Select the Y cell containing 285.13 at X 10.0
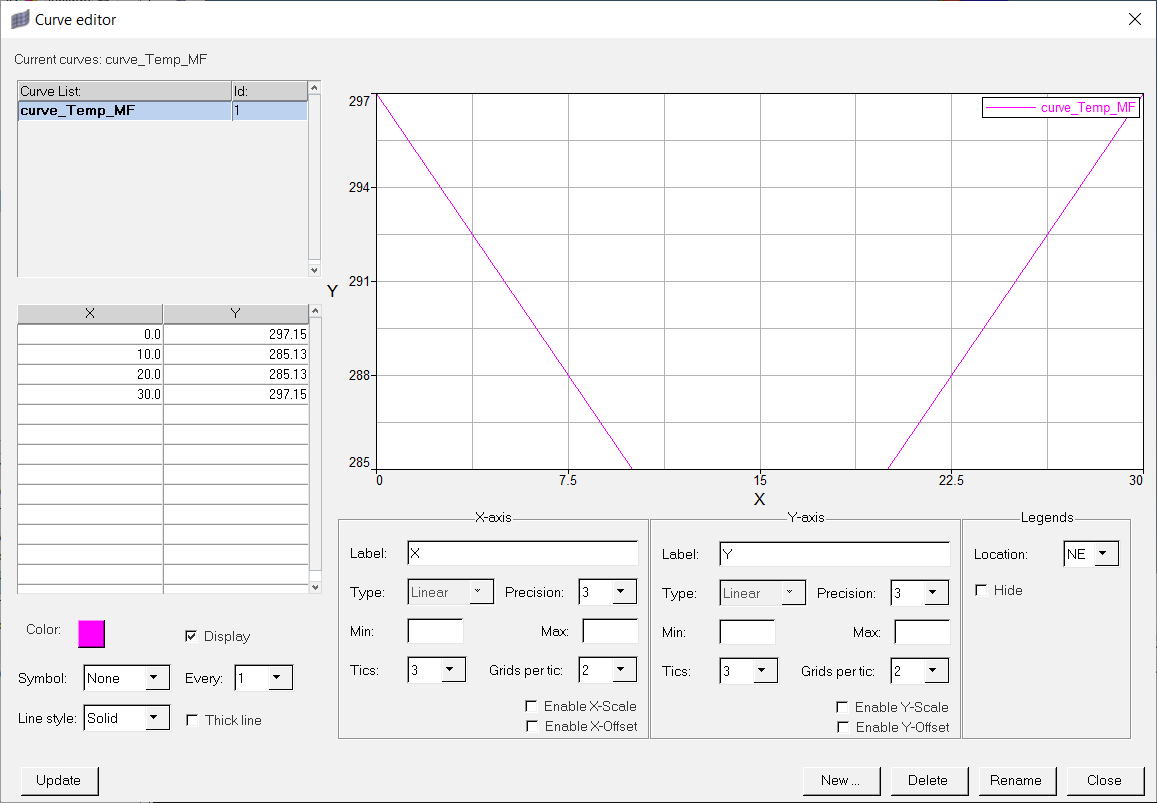The width and height of the screenshot is (1157, 803). click(x=236, y=354)
